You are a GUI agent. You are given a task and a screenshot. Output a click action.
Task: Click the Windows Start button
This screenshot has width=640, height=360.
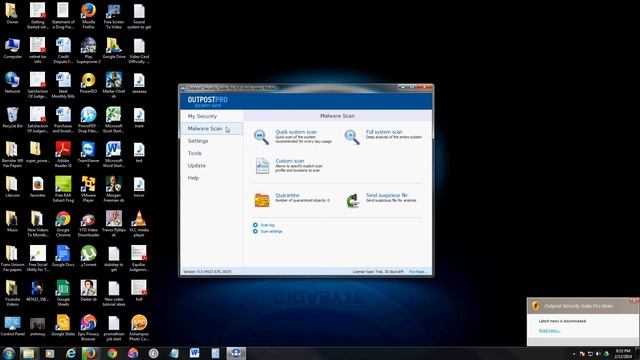click(x=8, y=353)
